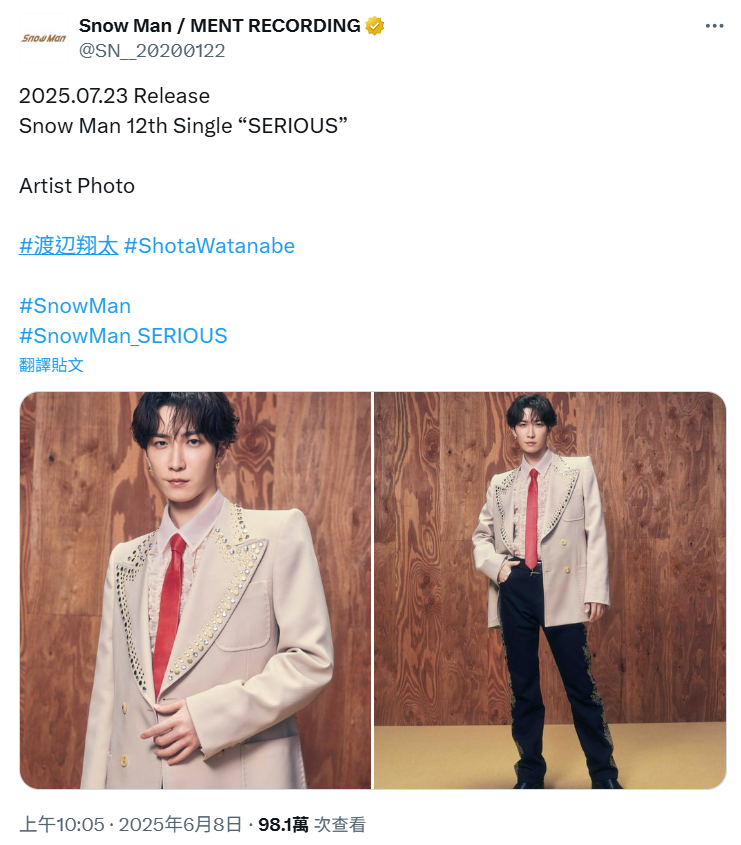The image size is (741, 845).
Task: Open the #渡辺翔太 hashtag
Action: (x=68, y=246)
